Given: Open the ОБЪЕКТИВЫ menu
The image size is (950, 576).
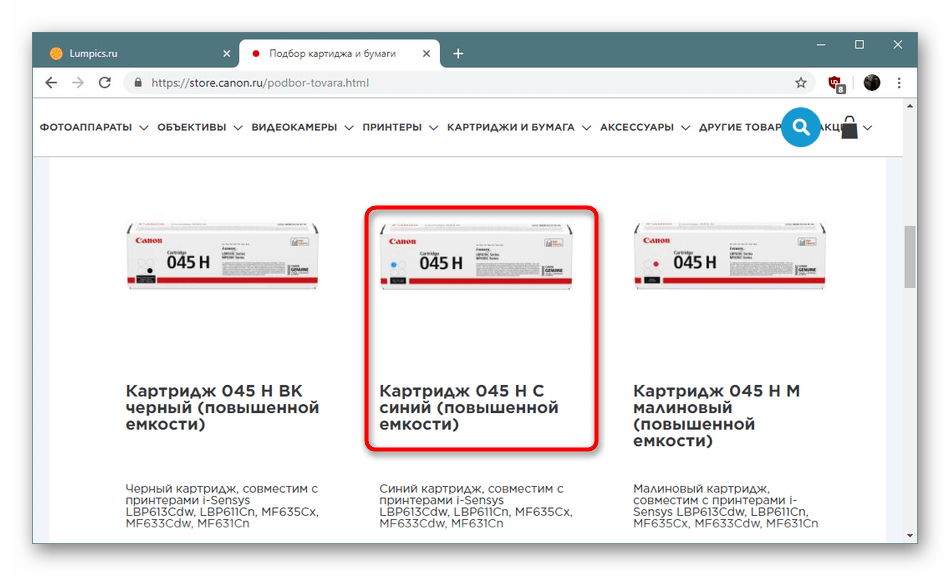Looking at the screenshot, I should click(192, 127).
